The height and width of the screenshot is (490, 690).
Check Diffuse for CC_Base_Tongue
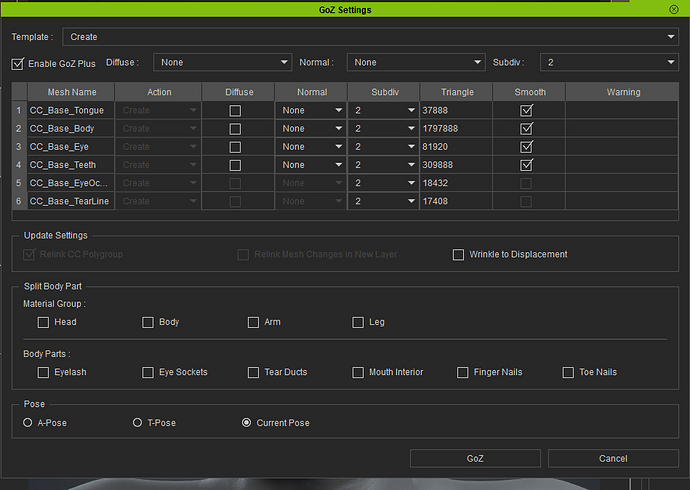pyautogui.click(x=235, y=110)
